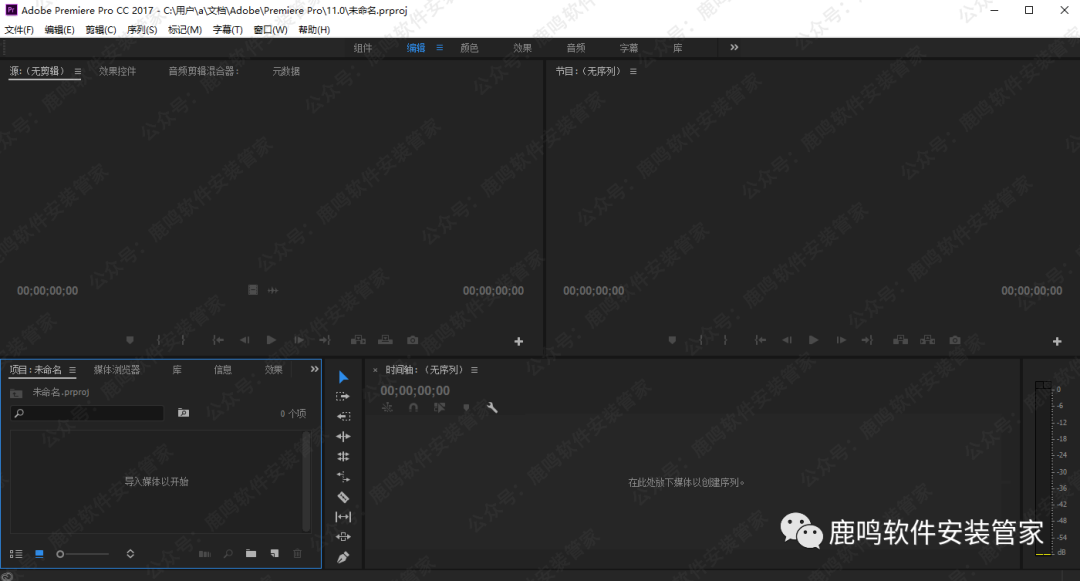This screenshot has height=581, width=1080.
Task: Open the sort icons dropdown in project panel
Action: [130, 553]
